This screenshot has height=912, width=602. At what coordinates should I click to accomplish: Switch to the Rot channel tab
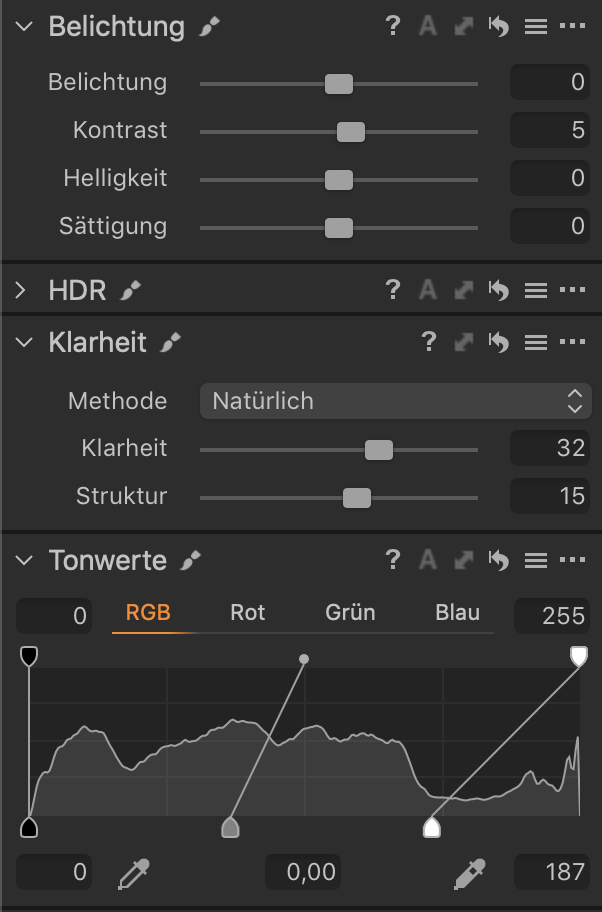pos(248,612)
